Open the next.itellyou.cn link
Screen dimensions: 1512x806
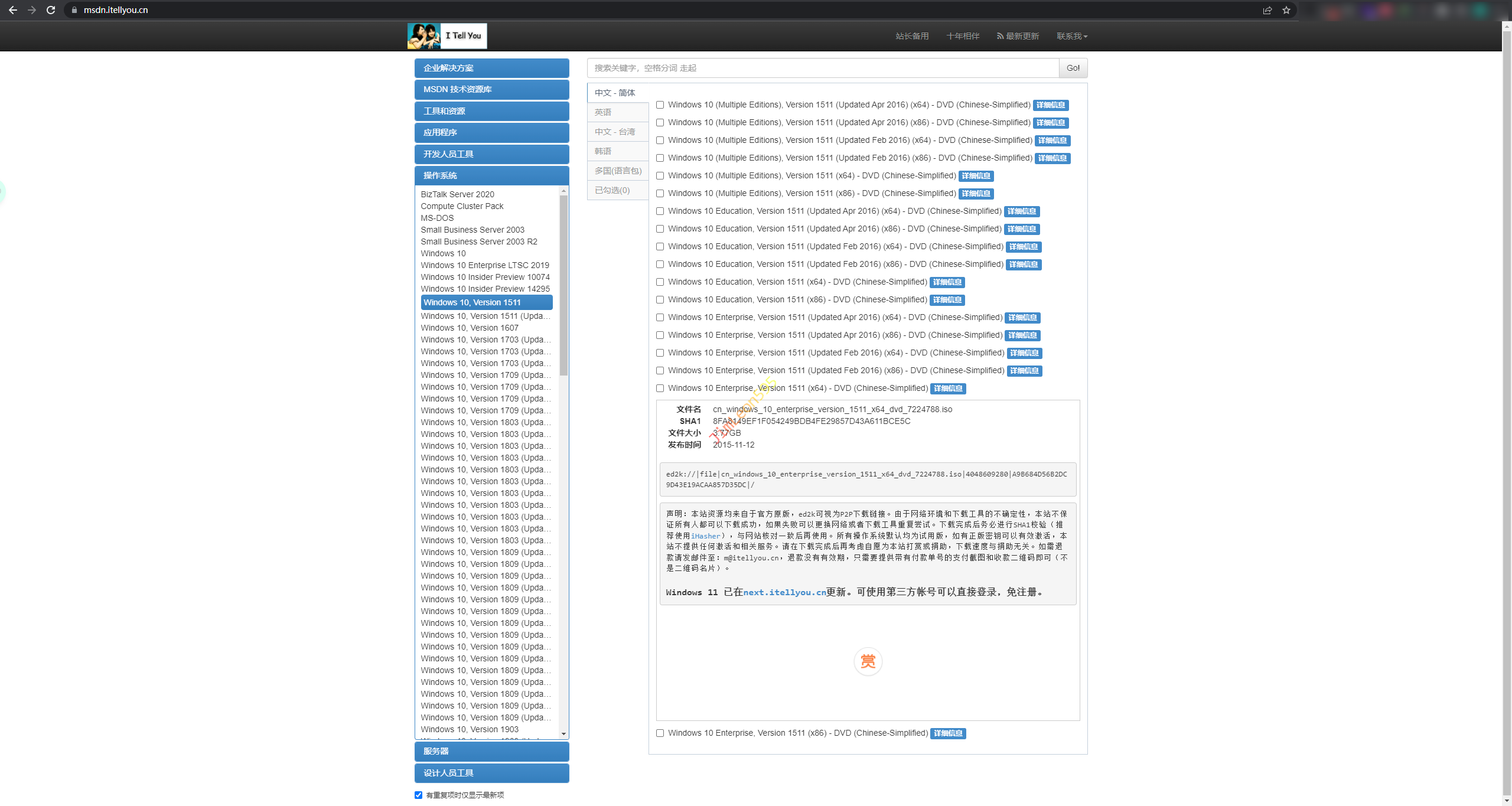[x=784, y=592]
